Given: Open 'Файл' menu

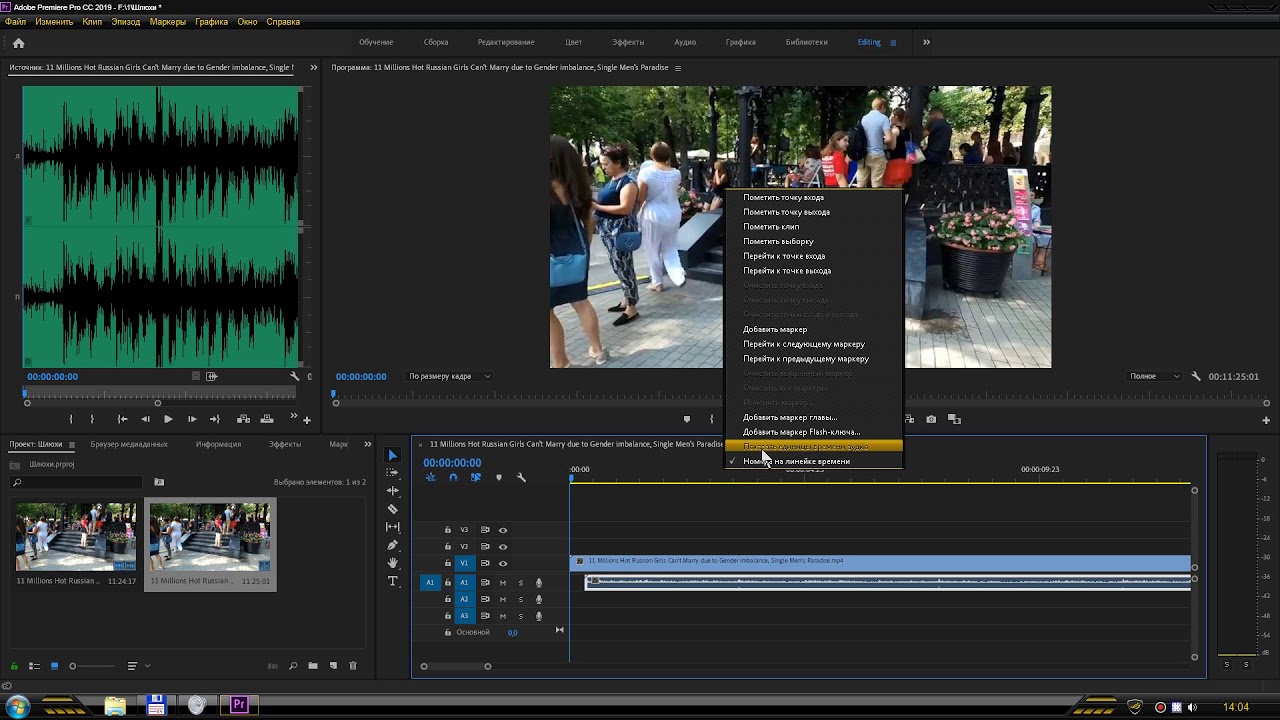Looking at the screenshot, I should (15, 21).
